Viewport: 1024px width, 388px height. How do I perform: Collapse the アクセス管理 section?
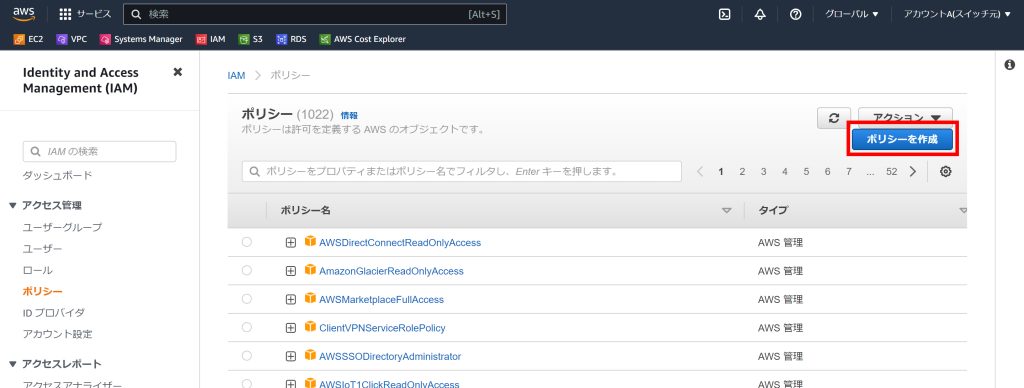(13, 206)
